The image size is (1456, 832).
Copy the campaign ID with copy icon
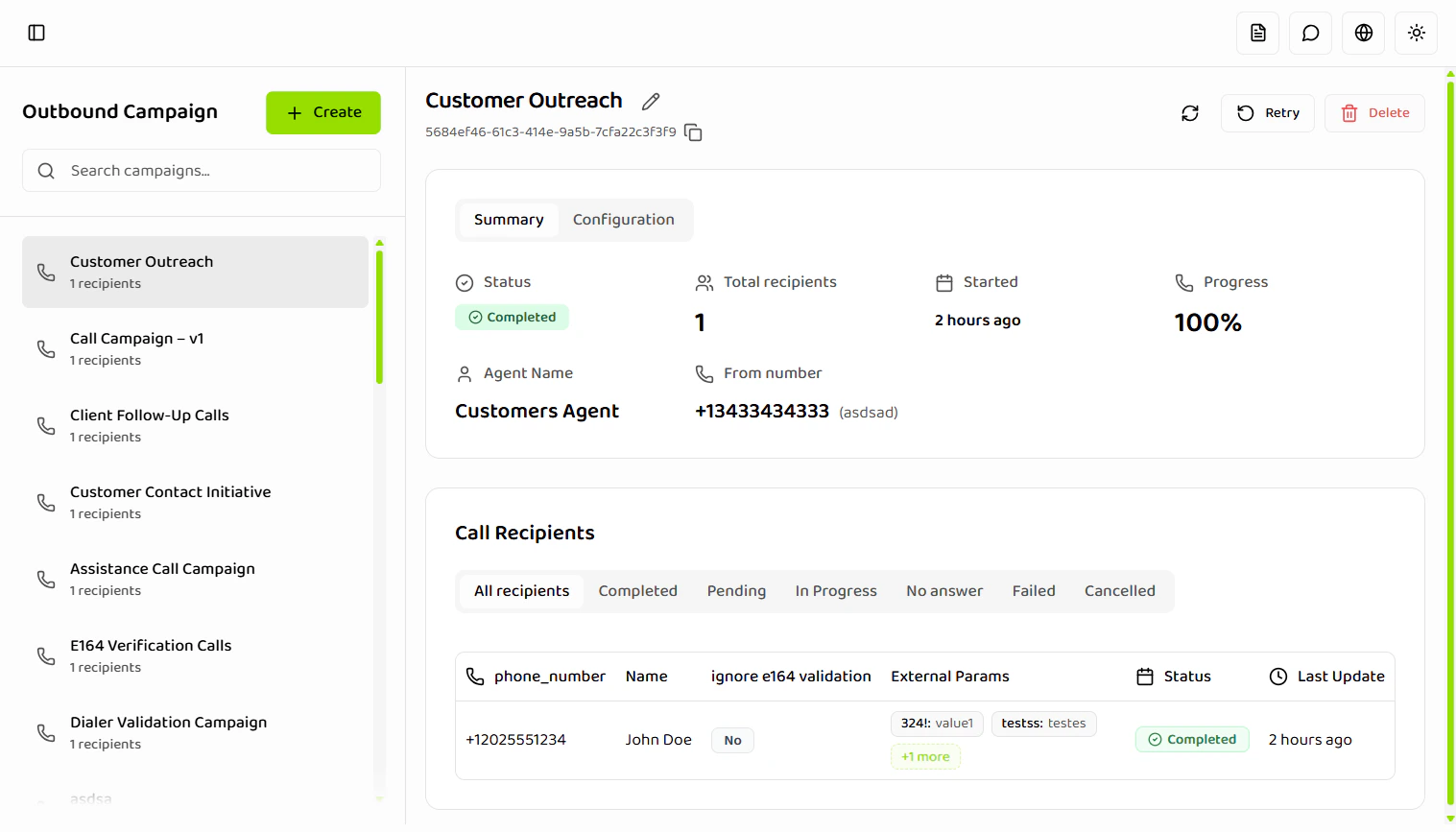point(693,132)
